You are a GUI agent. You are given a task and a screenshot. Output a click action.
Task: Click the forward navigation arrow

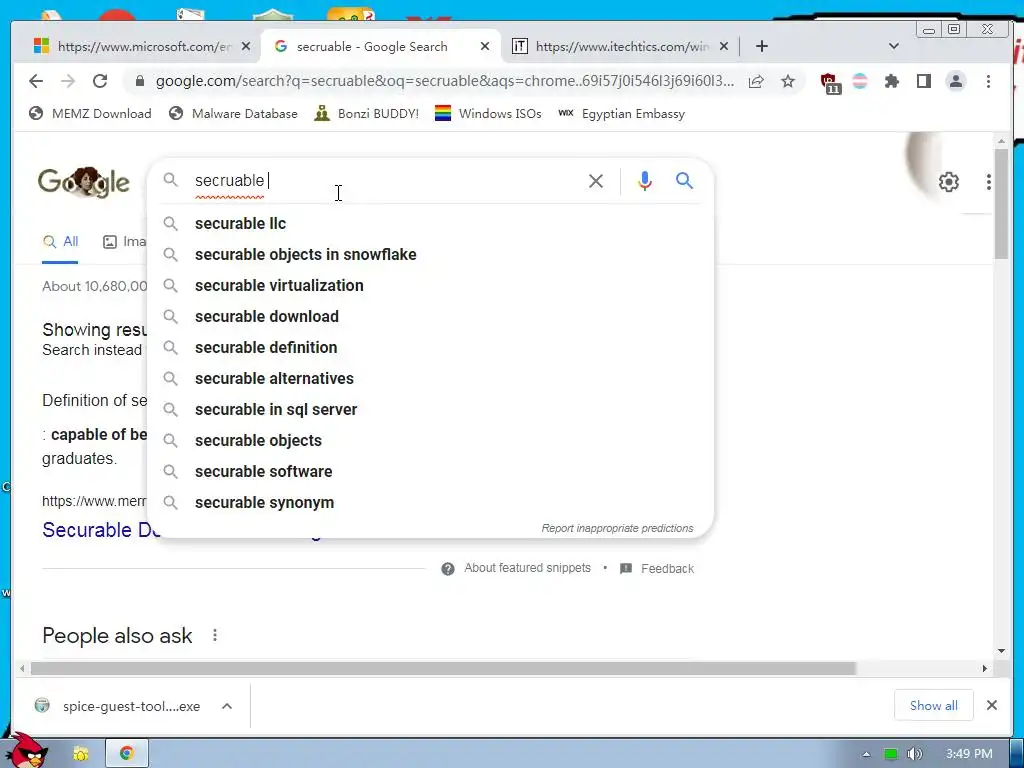tap(68, 81)
